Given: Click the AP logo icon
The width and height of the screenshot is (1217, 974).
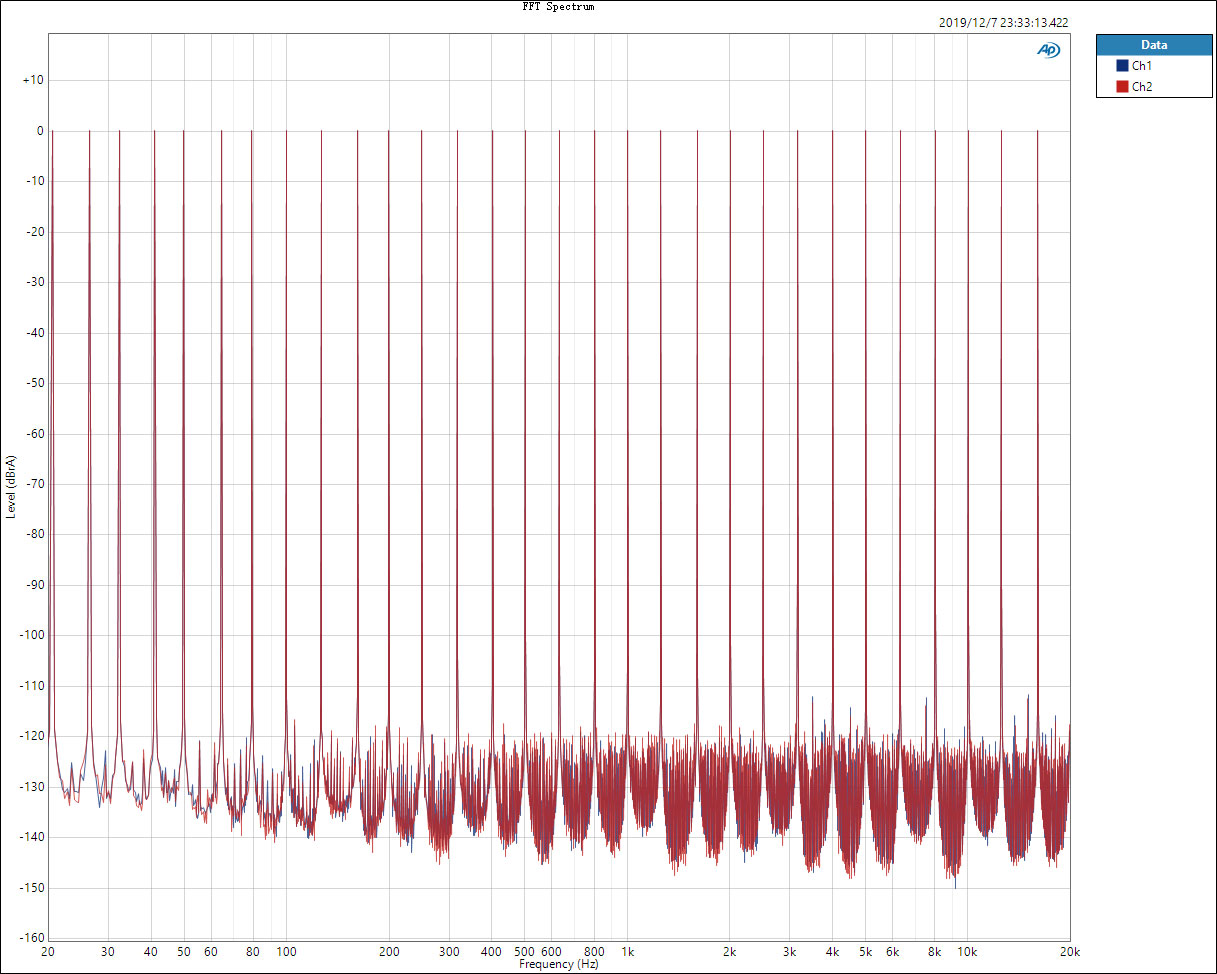Looking at the screenshot, I should click(x=1049, y=50).
